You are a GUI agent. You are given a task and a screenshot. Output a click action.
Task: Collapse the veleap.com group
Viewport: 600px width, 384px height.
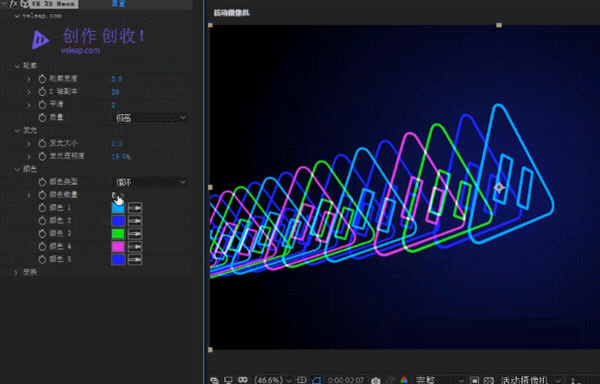tap(16, 16)
